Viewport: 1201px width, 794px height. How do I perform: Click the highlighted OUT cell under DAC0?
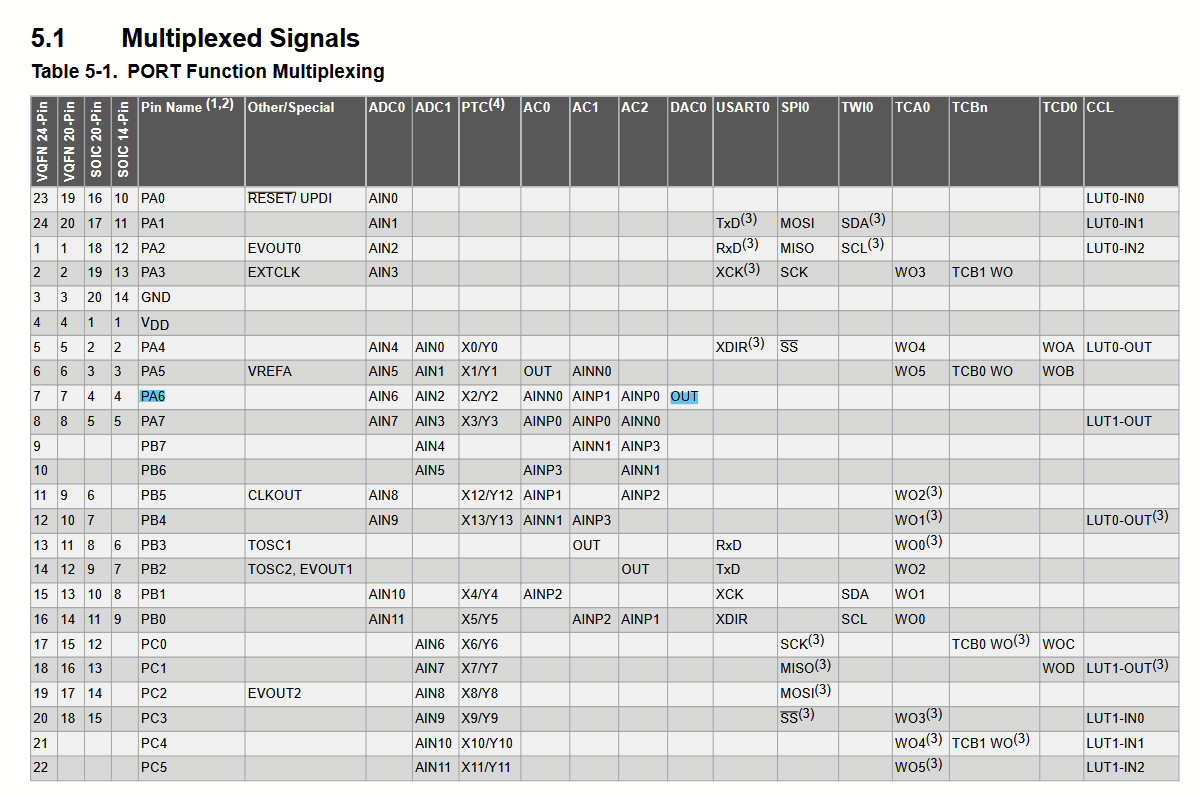(x=684, y=397)
